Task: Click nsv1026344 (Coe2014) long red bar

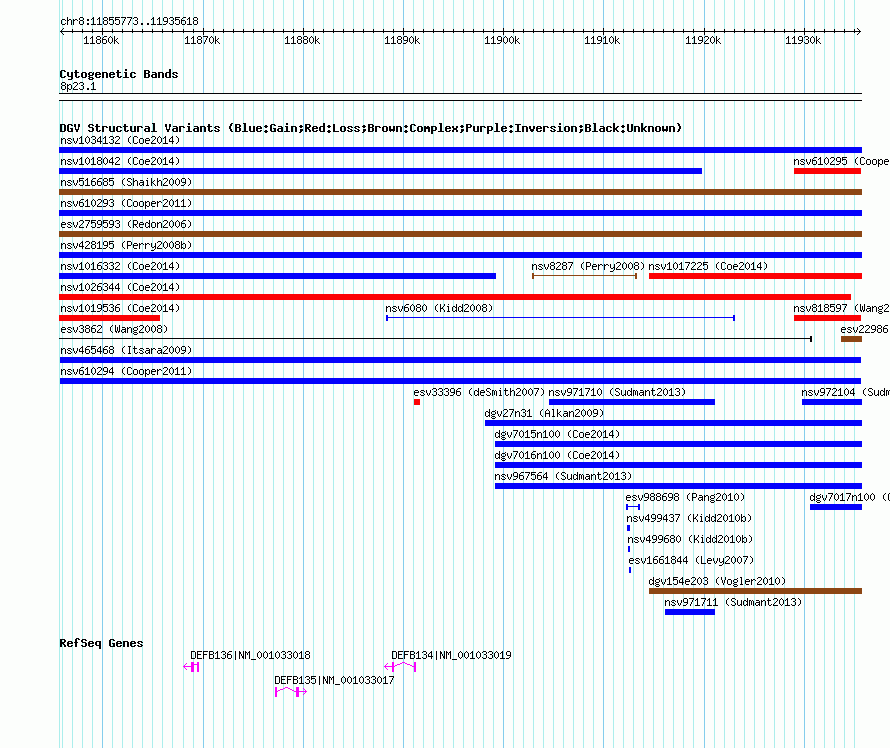Action: [x=455, y=297]
